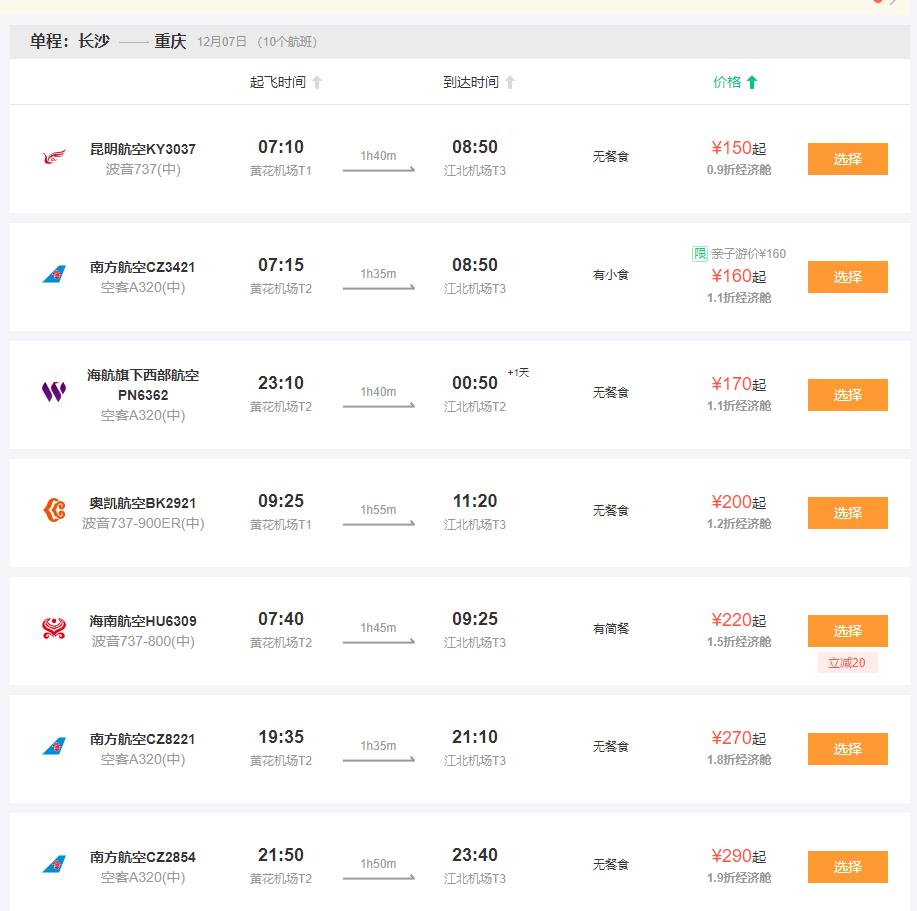Click China Southern logo for CZ3421
The width and height of the screenshot is (917, 911).
[x=54, y=275]
